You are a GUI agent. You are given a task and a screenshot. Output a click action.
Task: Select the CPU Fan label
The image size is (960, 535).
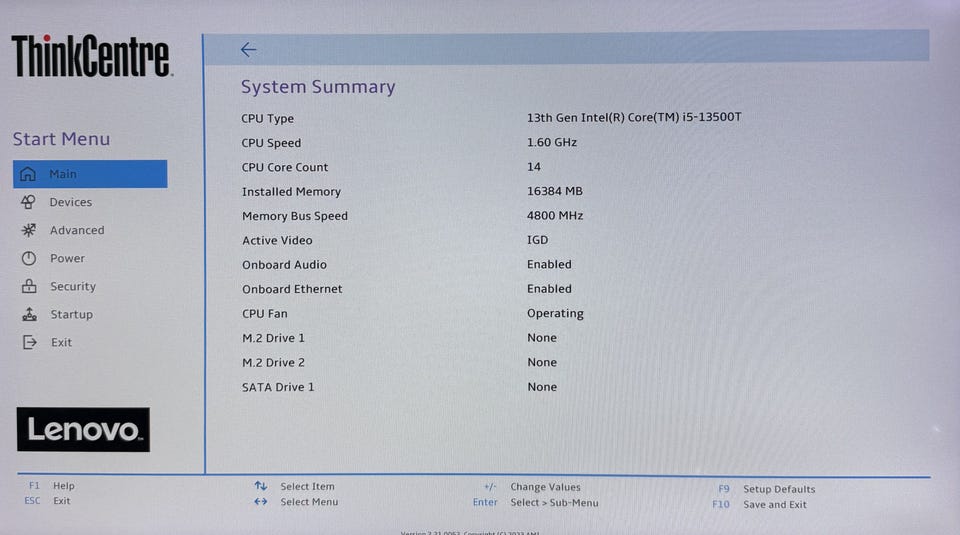tap(264, 313)
